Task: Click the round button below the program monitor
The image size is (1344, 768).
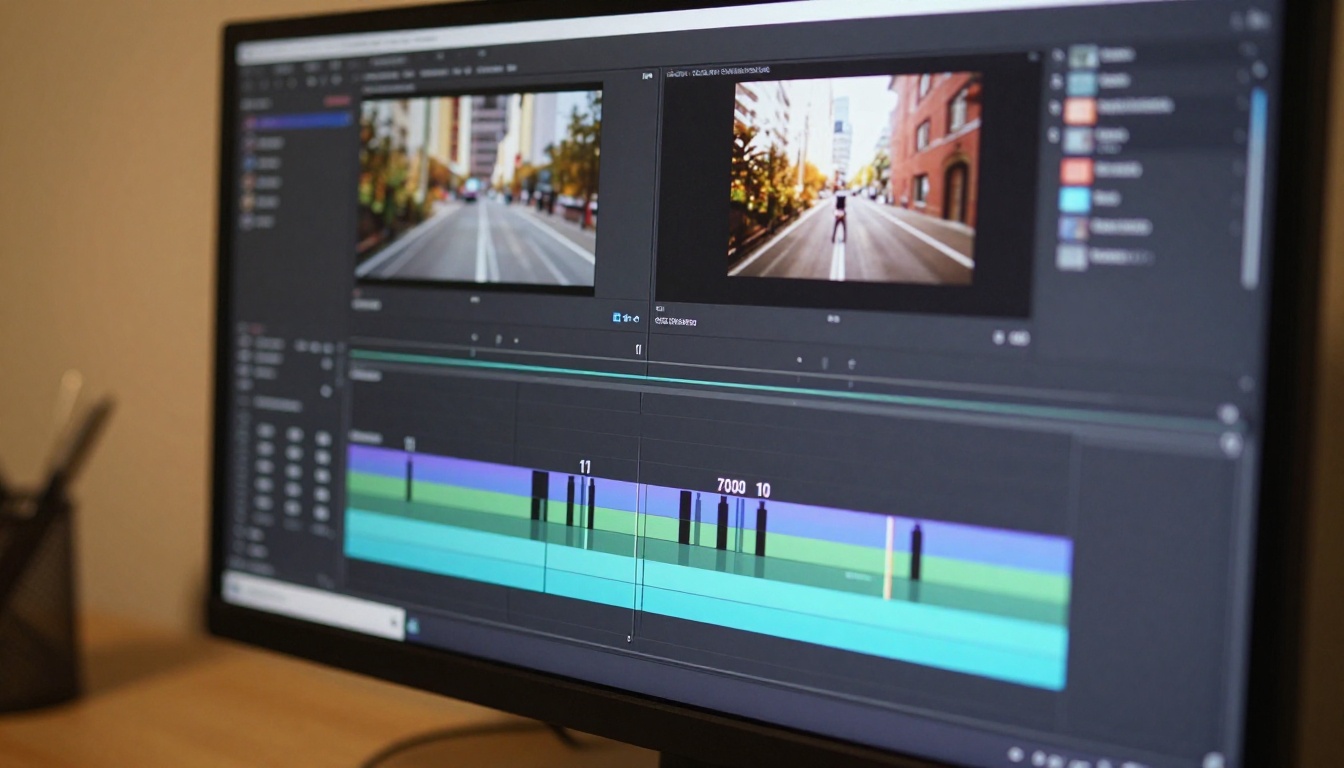Action: pos(998,338)
